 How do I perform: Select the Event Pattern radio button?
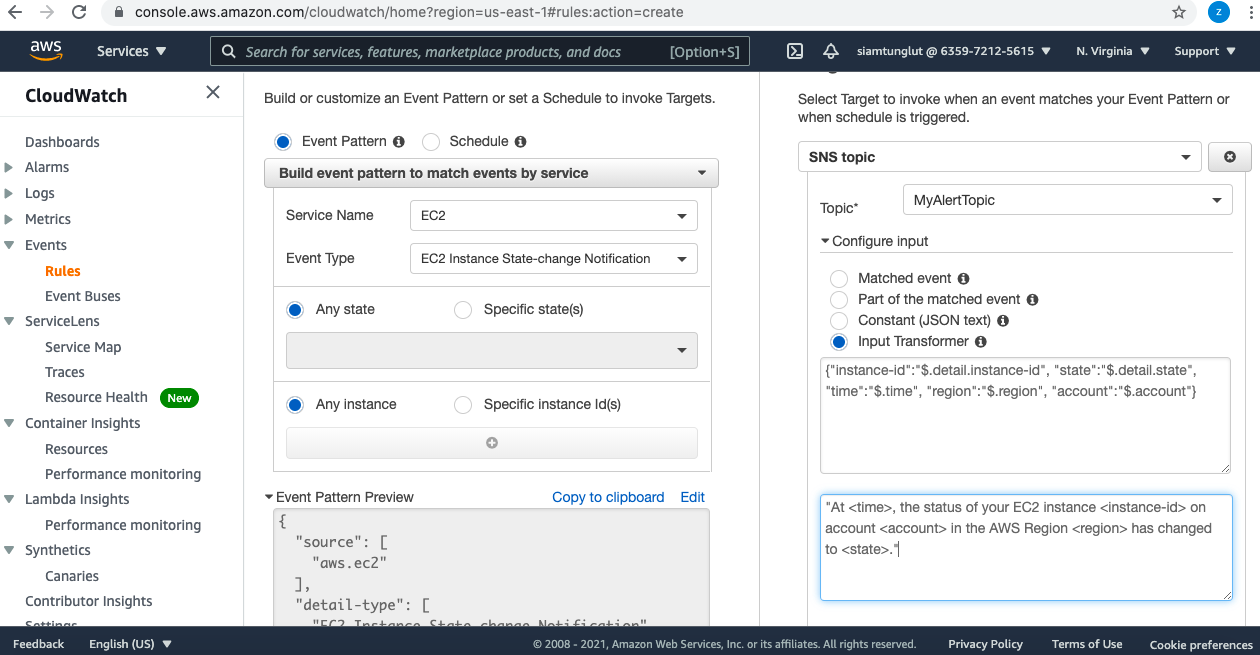[x=283, y=142]
